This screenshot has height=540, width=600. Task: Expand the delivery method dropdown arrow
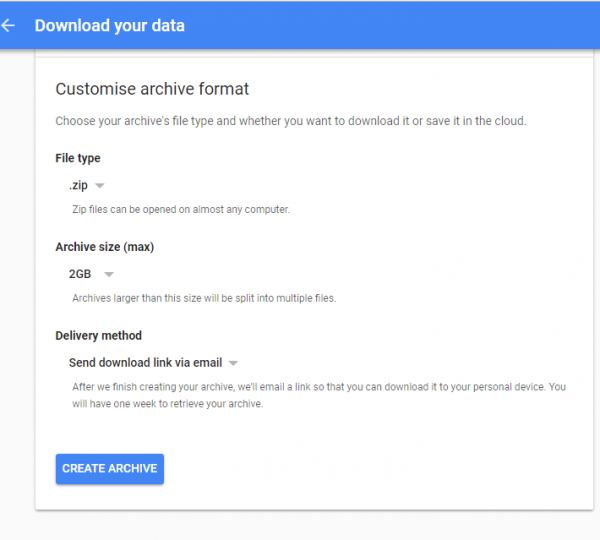[x=233, y=362]
